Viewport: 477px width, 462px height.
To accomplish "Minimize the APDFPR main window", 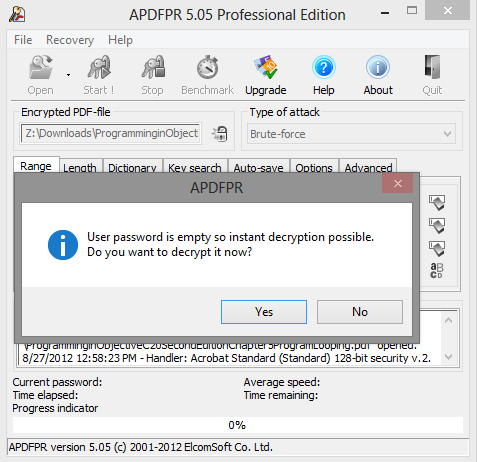I will tap(385, 13).
